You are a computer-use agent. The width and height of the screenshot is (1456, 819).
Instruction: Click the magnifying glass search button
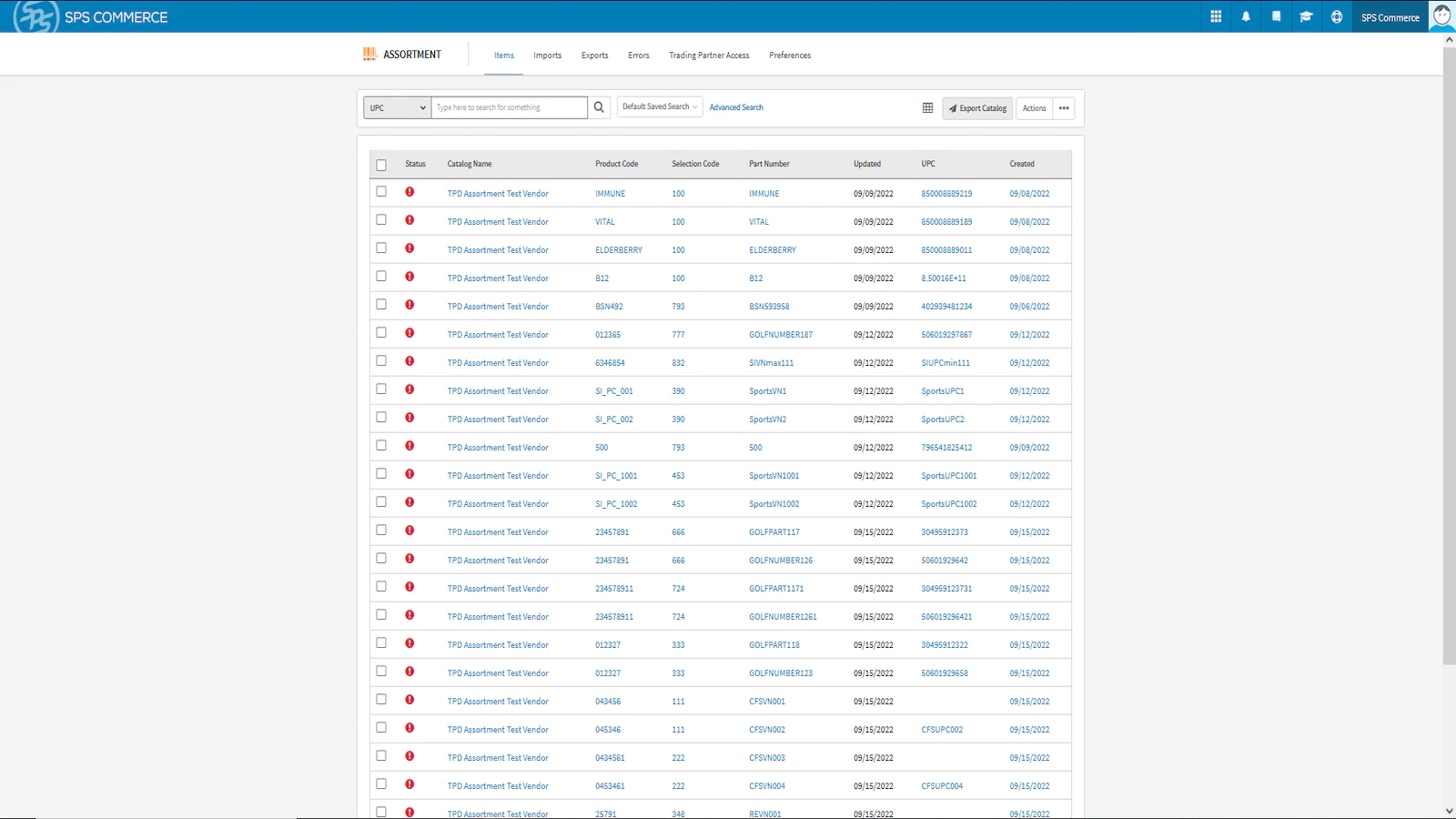(x=599, y=107)
